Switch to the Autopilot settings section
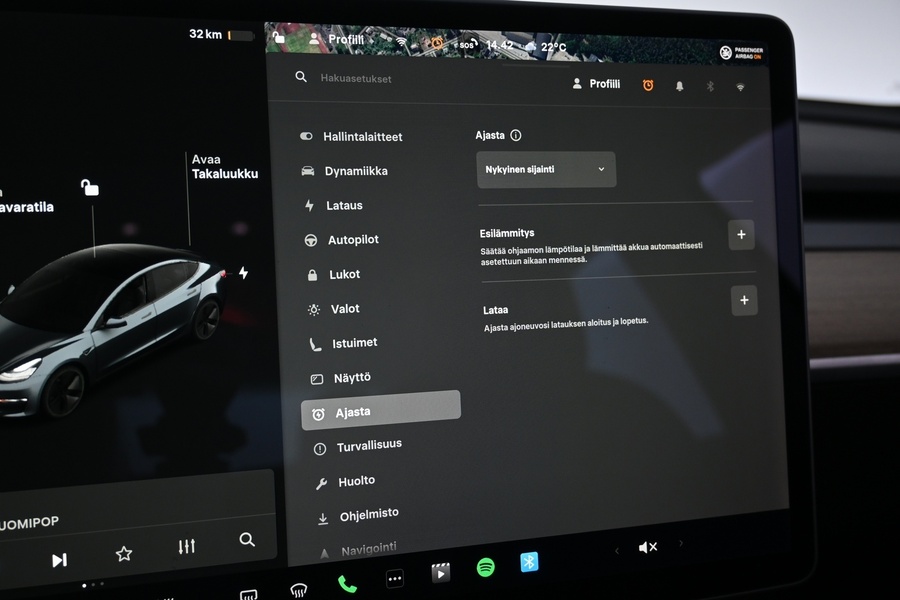The height and width of the screenshot is (600, 900). 357,240
